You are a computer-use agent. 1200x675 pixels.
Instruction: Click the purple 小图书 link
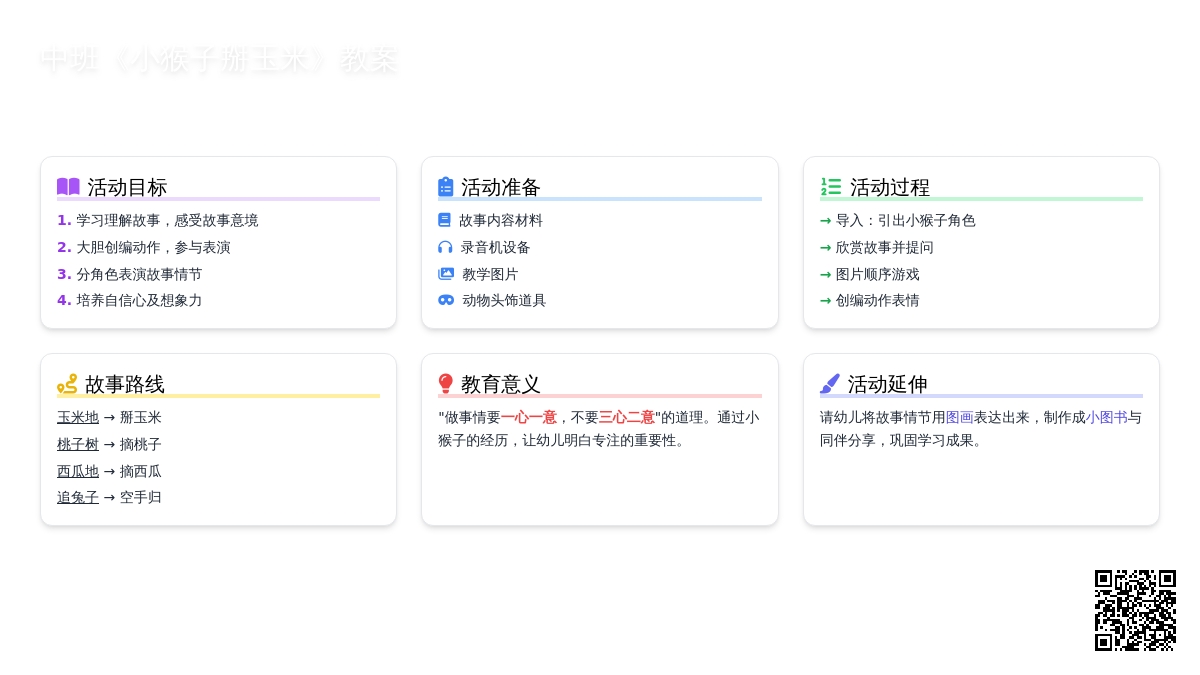pyautogui.click(x=1107, y=417)
